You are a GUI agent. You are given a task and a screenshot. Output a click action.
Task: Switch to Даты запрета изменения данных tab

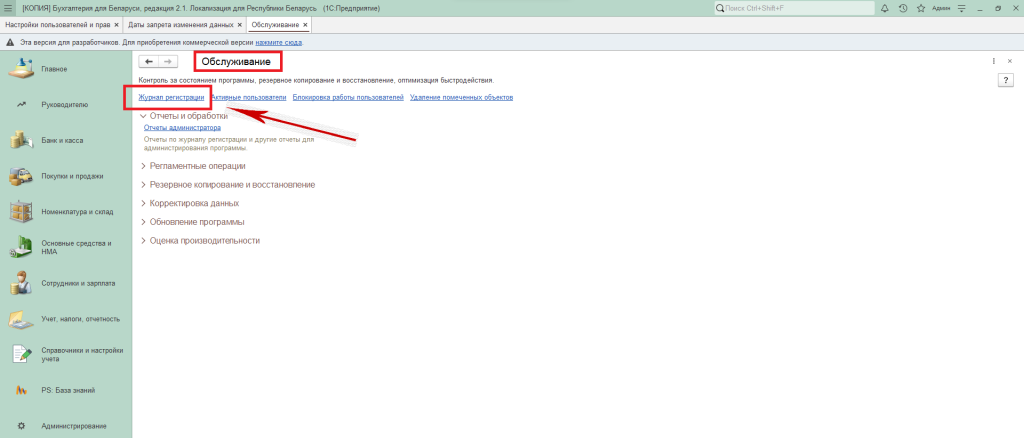tap(182, 24)
